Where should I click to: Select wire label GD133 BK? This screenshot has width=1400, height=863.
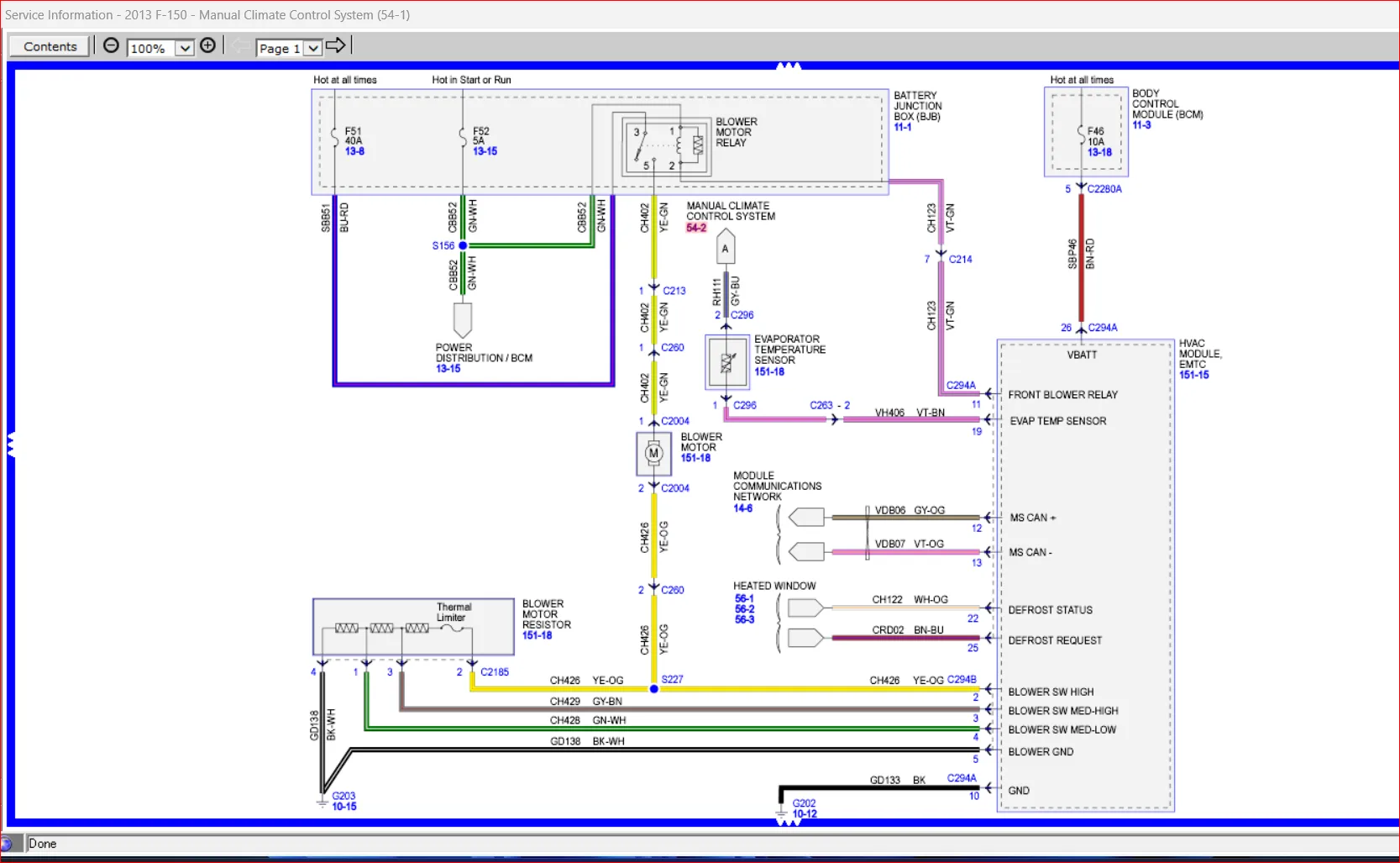pos(897,781)
